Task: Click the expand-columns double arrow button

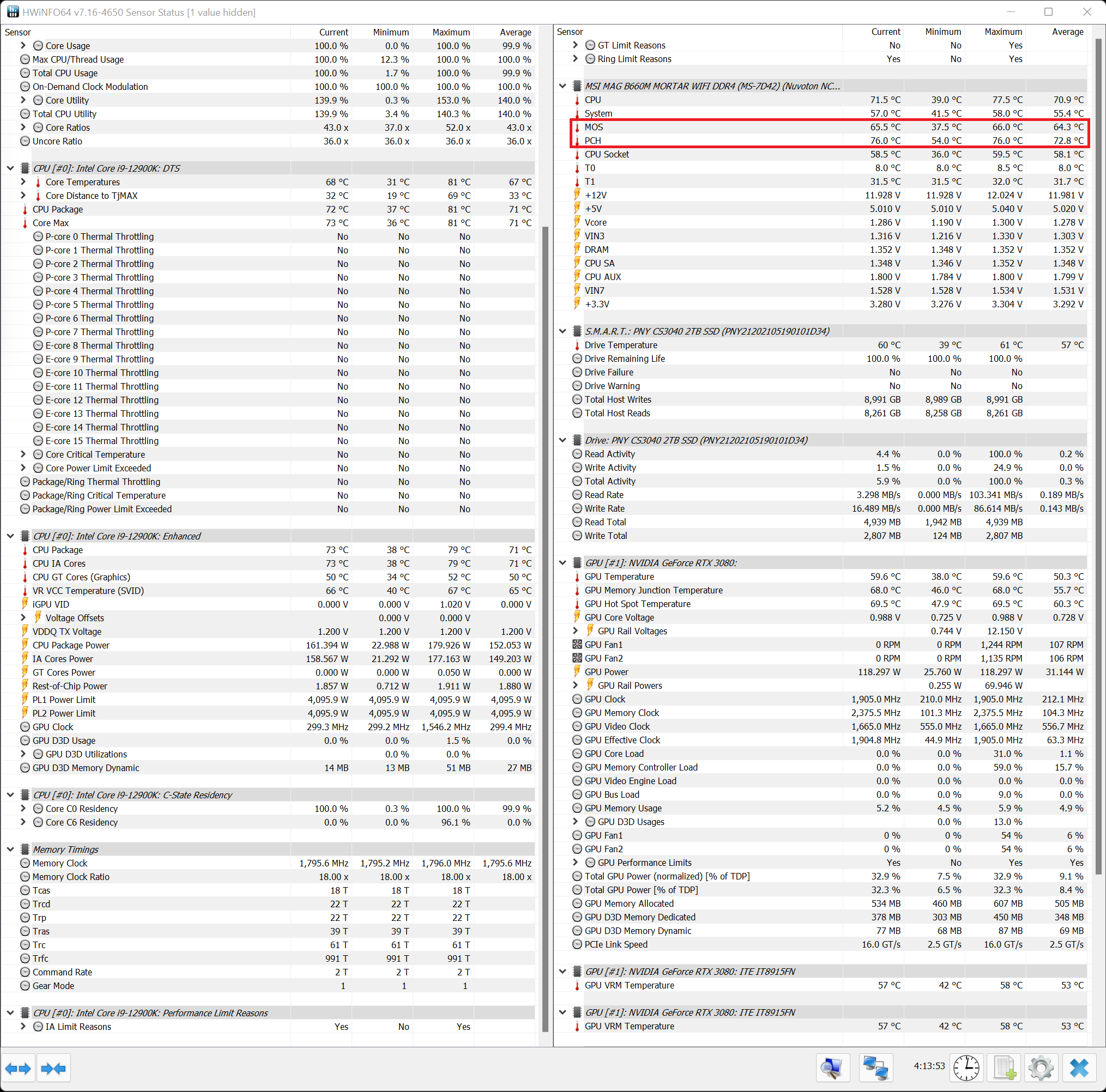Action: click(x=19, y=1068)
